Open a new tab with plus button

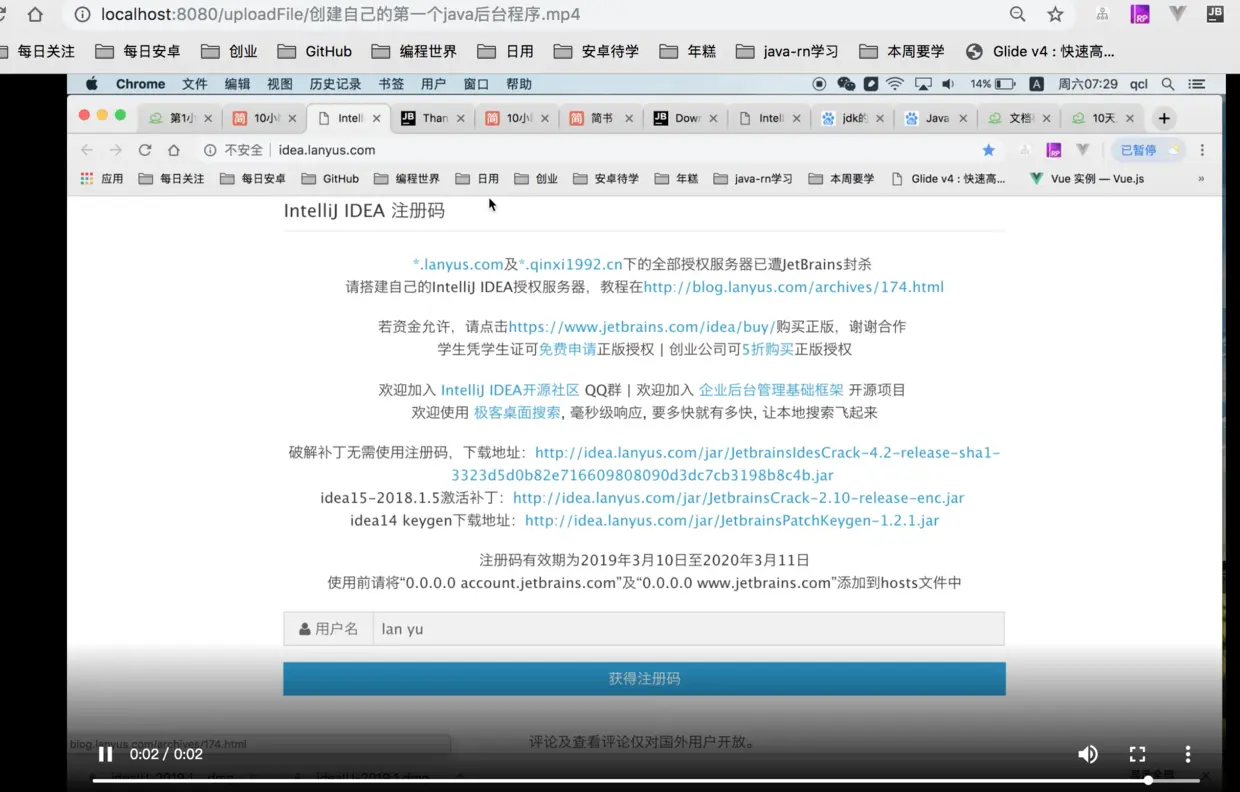[1164, 118]
